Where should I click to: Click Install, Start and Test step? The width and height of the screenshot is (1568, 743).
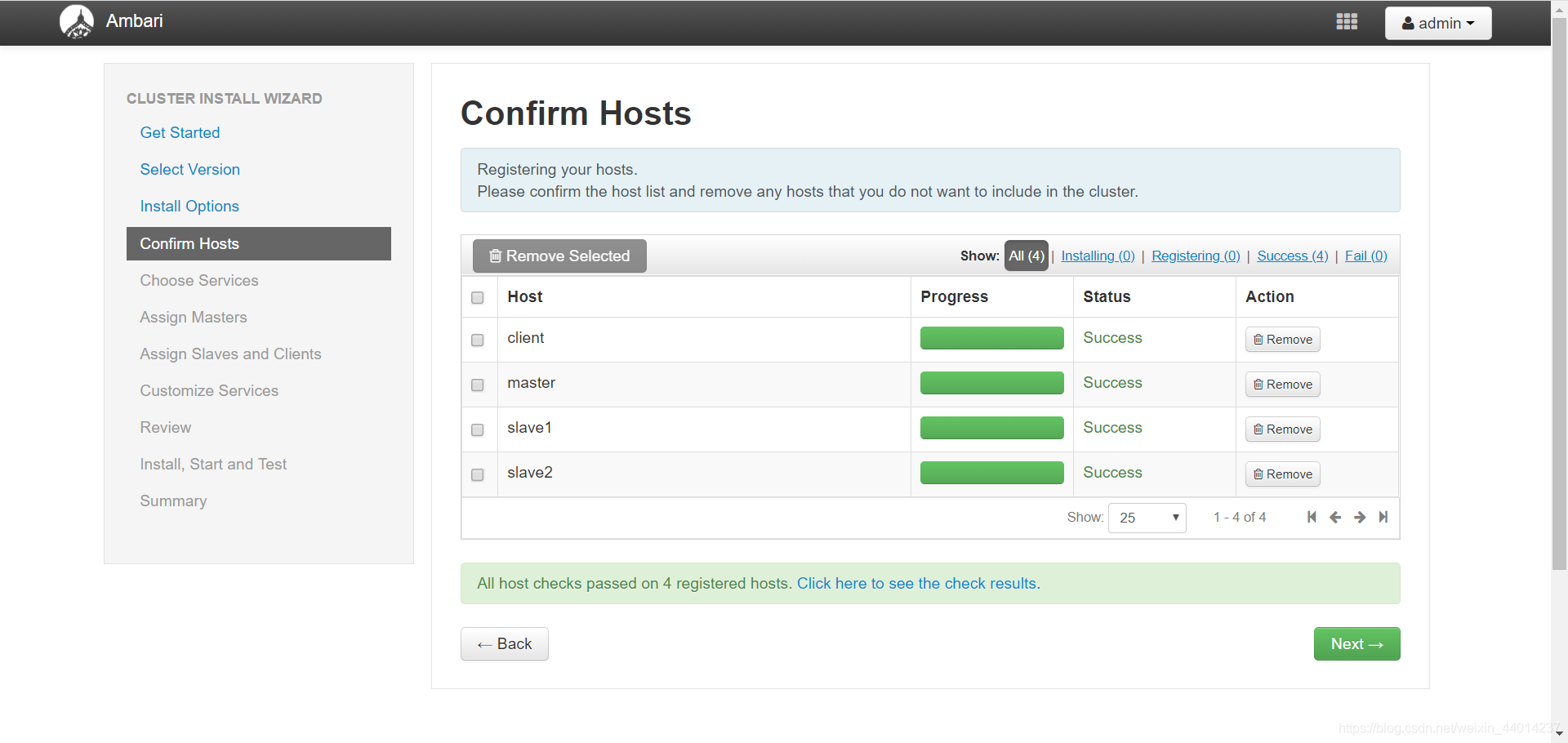(x=213, y=464)
